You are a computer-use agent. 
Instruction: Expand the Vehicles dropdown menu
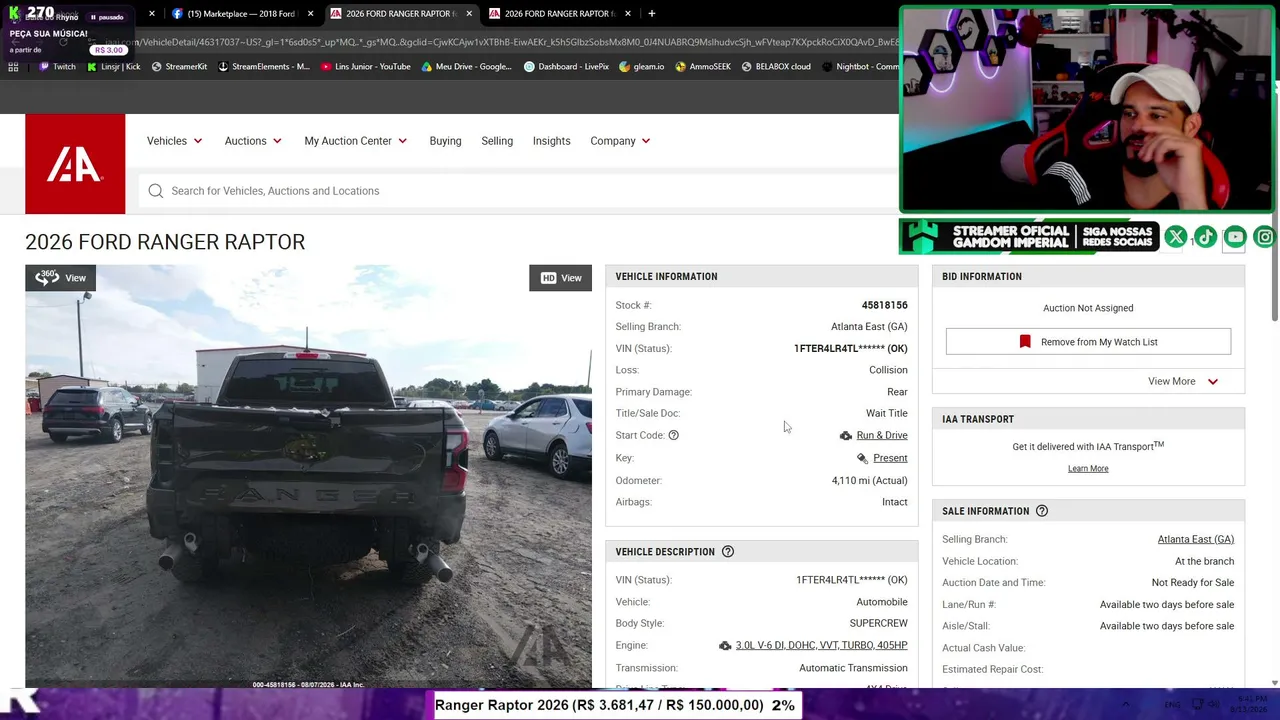coord(175,141)
